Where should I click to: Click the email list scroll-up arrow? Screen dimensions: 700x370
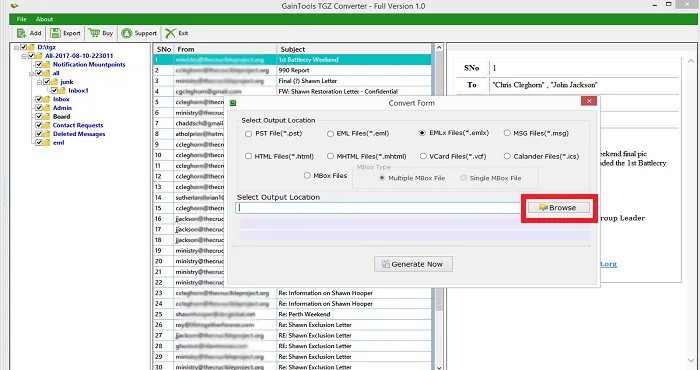439,47
